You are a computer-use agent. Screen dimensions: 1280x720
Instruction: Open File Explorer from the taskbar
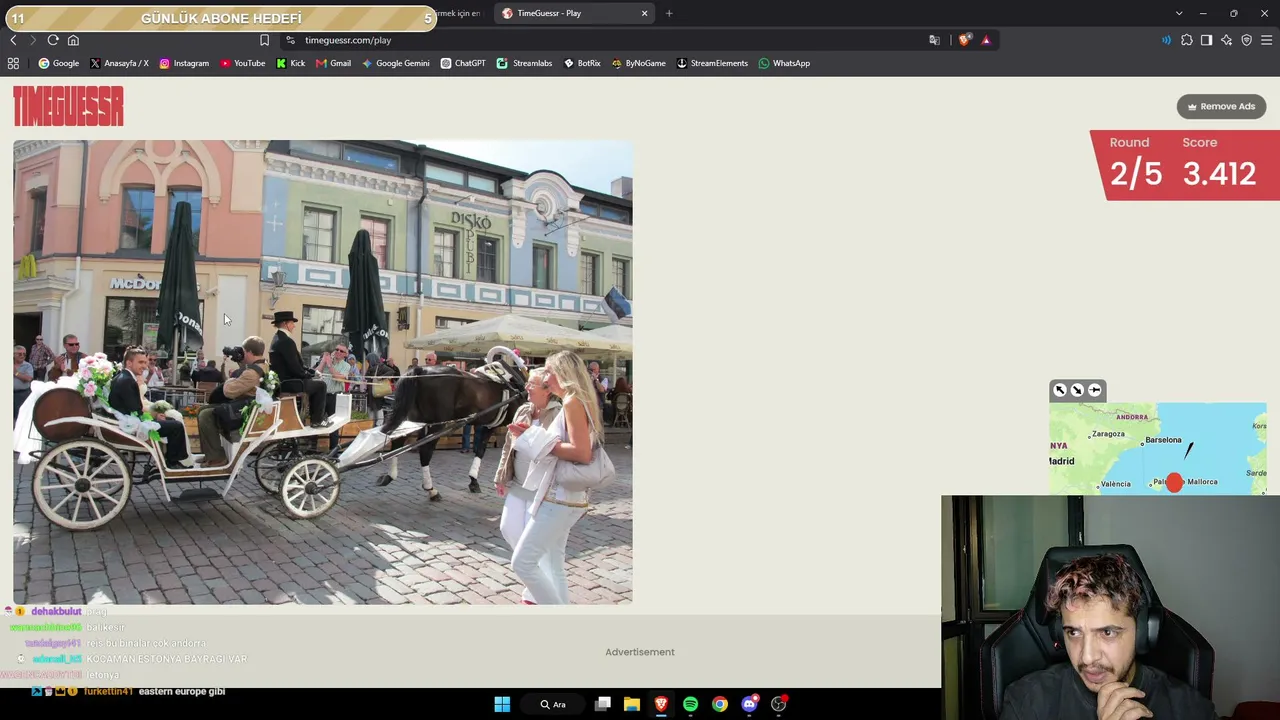pyautogui.click(x=632, y=704)
